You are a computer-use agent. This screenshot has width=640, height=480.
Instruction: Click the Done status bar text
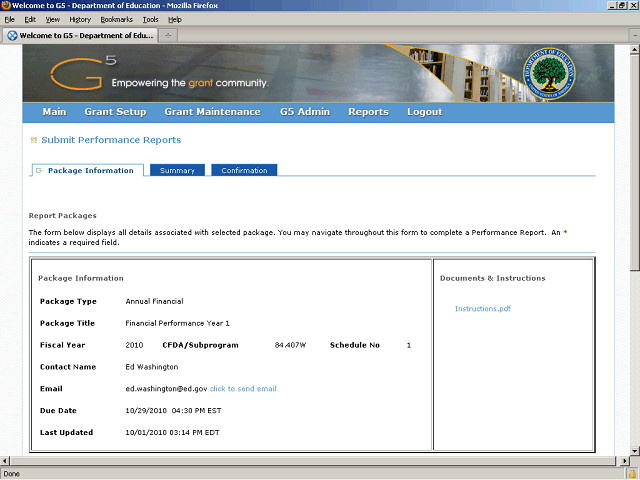click(x=11, y=474)
